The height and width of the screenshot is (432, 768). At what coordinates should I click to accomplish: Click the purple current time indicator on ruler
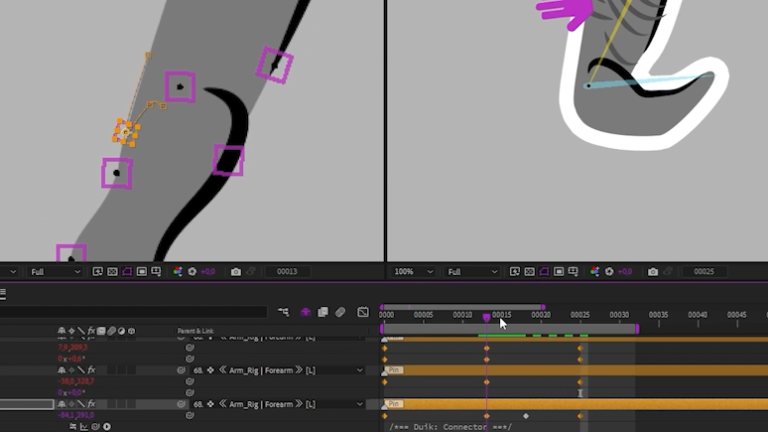coord(487,317)
